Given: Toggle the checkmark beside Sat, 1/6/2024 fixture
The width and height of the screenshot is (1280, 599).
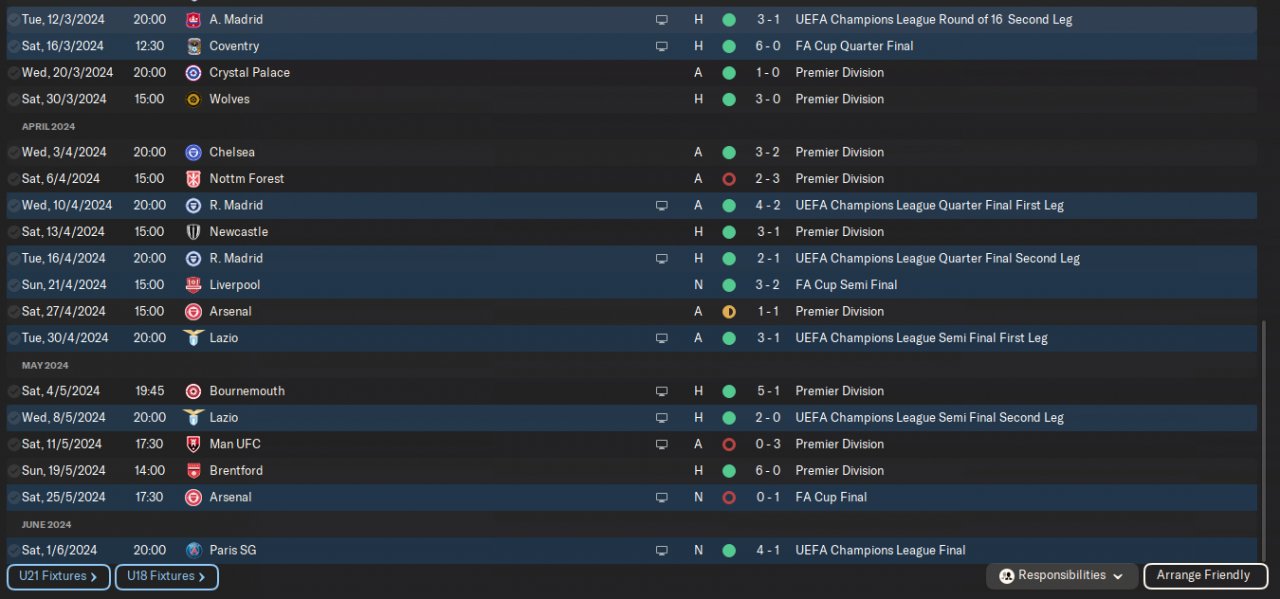Looking at the screenshot, I should click(x=13, y=550).
